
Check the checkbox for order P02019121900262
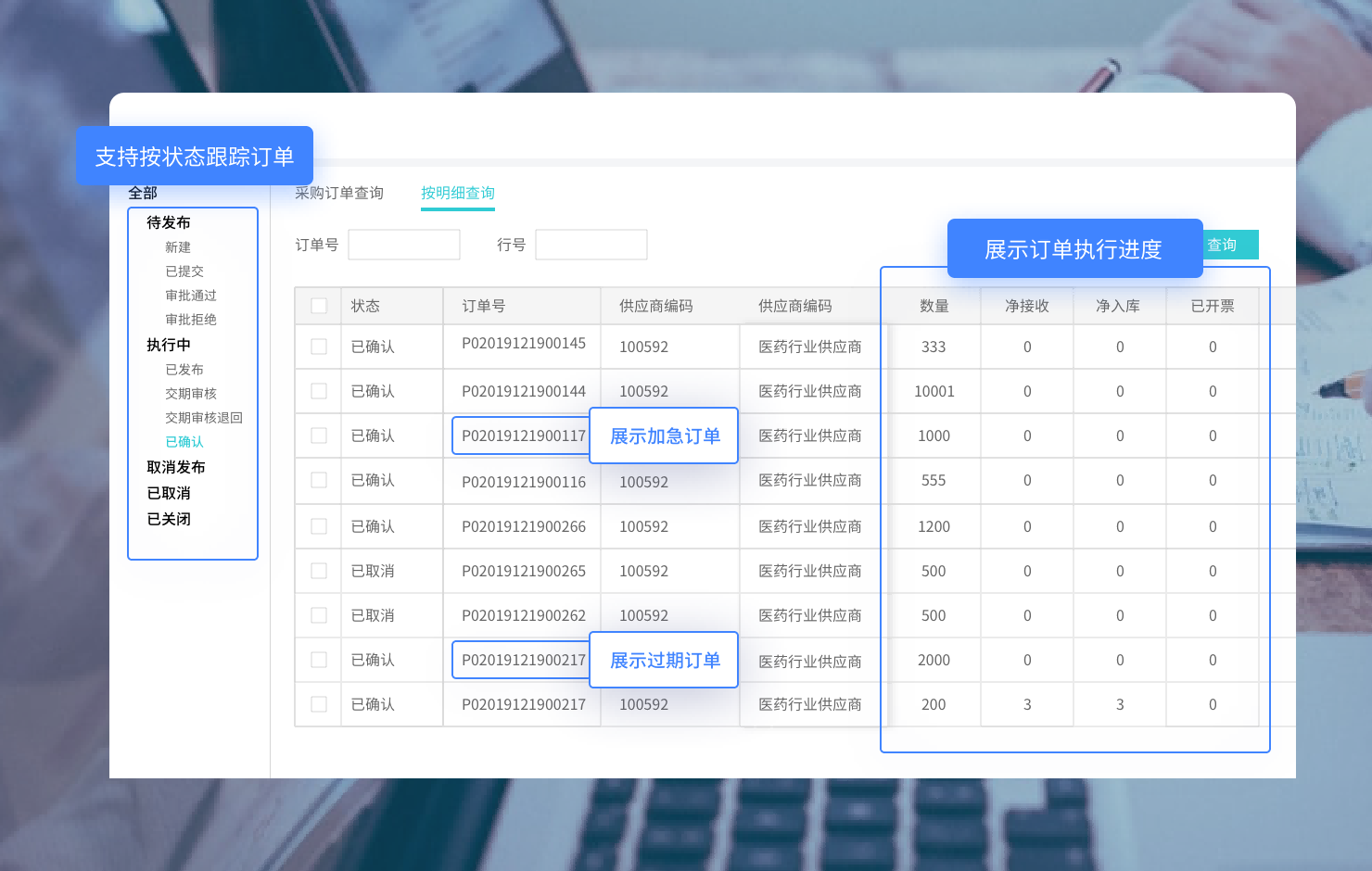[318, 615]
